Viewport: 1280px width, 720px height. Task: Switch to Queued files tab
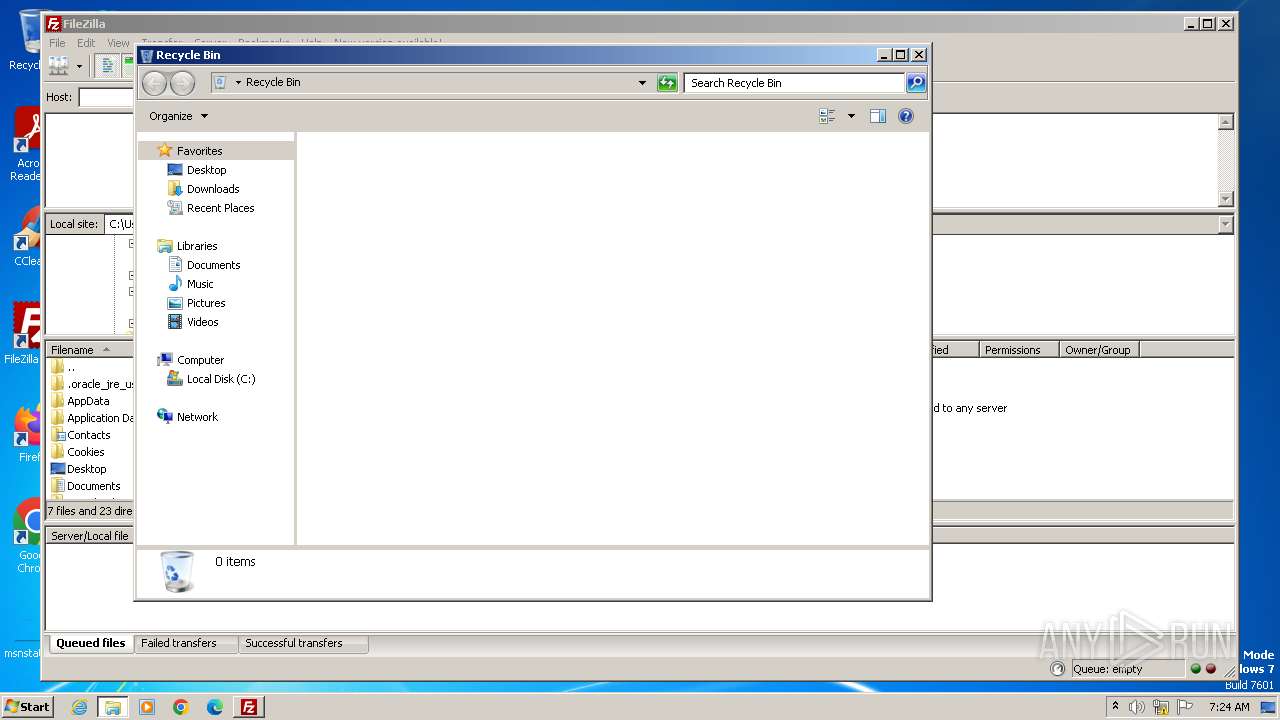(x=90, y=643)
